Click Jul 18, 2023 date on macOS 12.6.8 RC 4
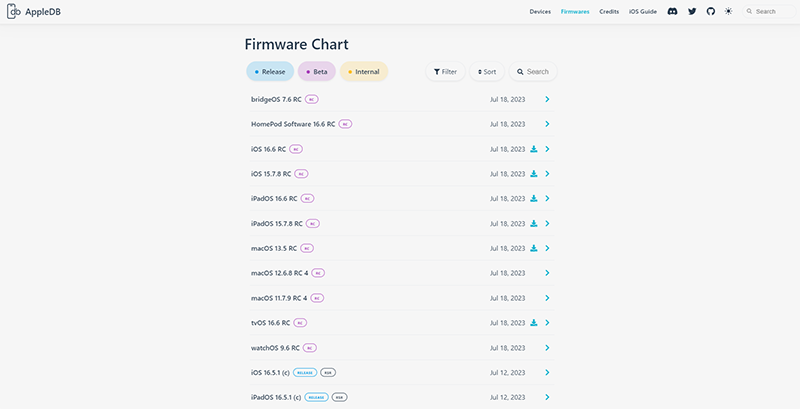Viewport: 800px width, 409px height. pyautogui.click(x=508, y=273)
